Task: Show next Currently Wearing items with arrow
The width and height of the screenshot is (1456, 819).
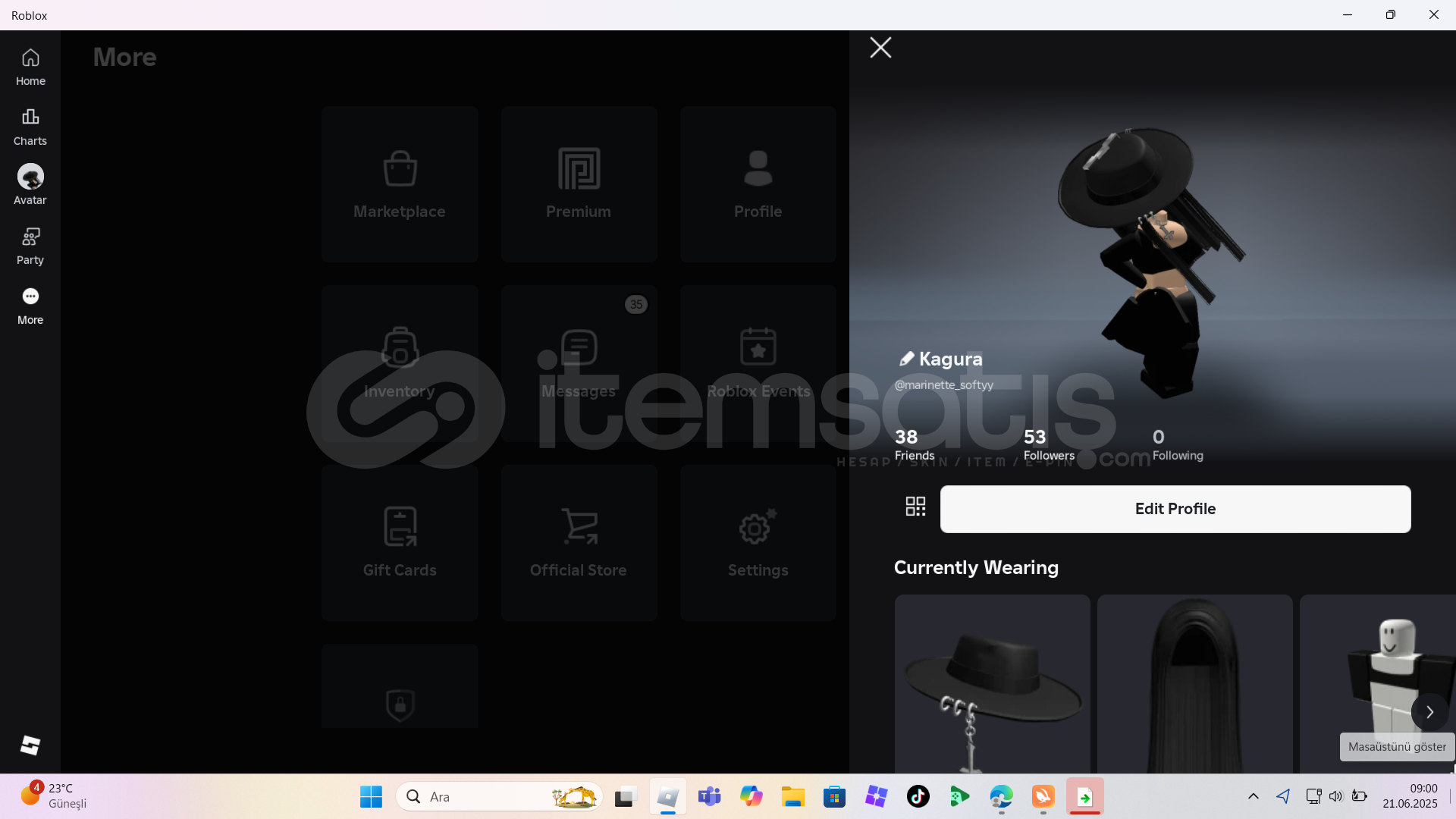Action: coord(1429,712)
